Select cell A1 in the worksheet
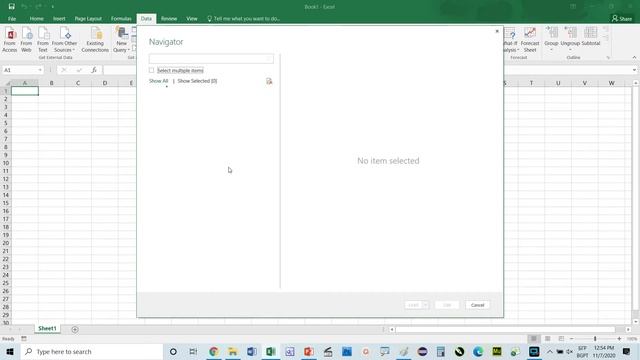Screen dimensions: 640x360 click(25, 91)
